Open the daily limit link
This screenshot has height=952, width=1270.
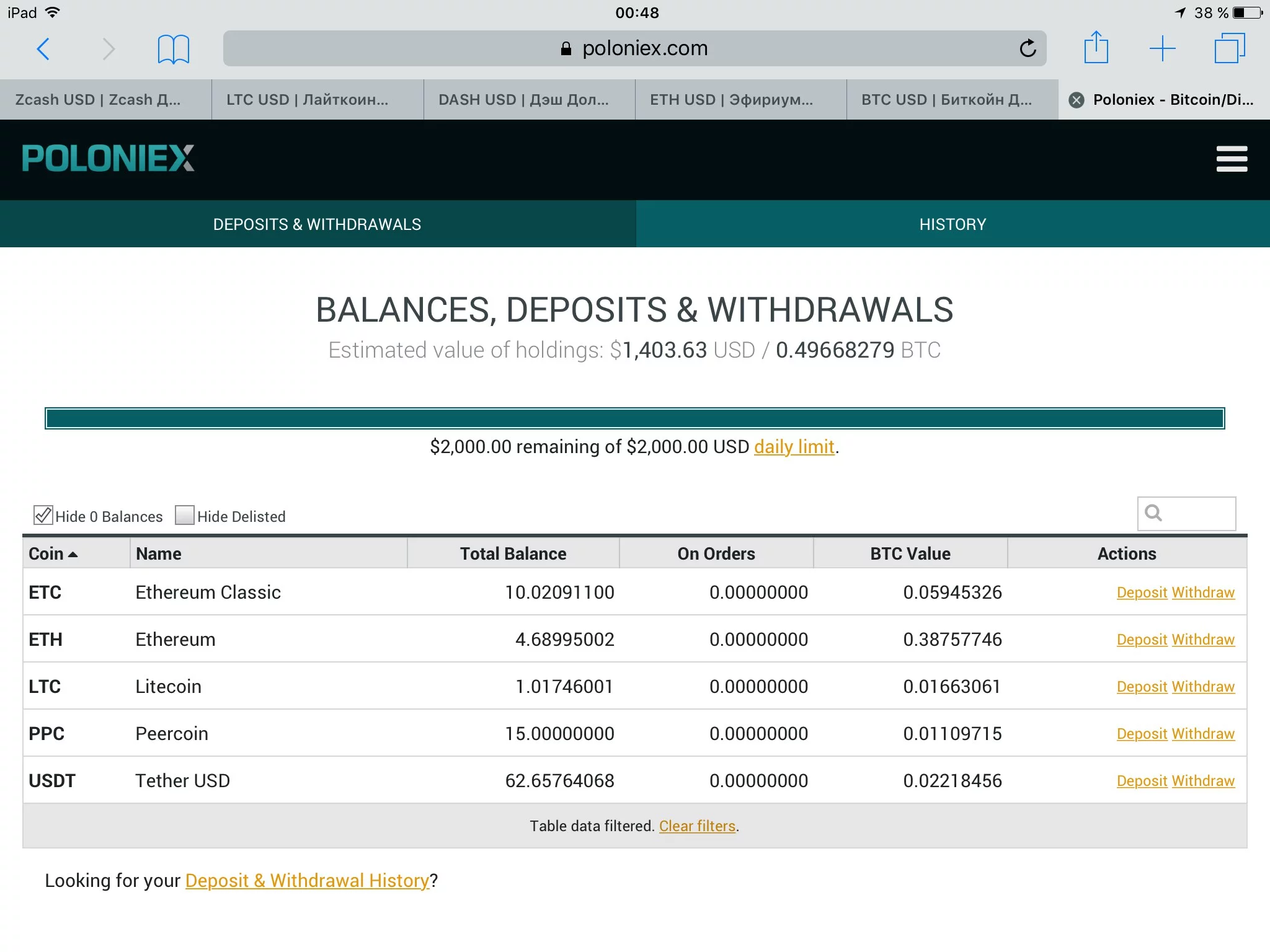point(794,446)
